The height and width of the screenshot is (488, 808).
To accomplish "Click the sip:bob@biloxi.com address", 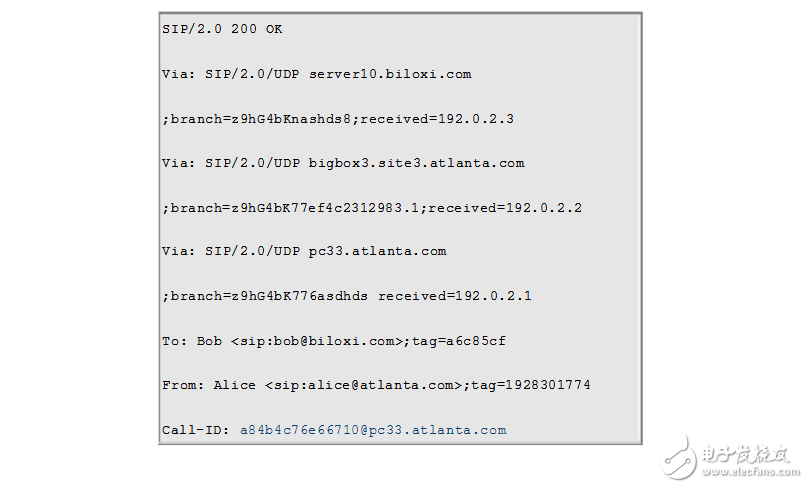I will click(317, 341).
